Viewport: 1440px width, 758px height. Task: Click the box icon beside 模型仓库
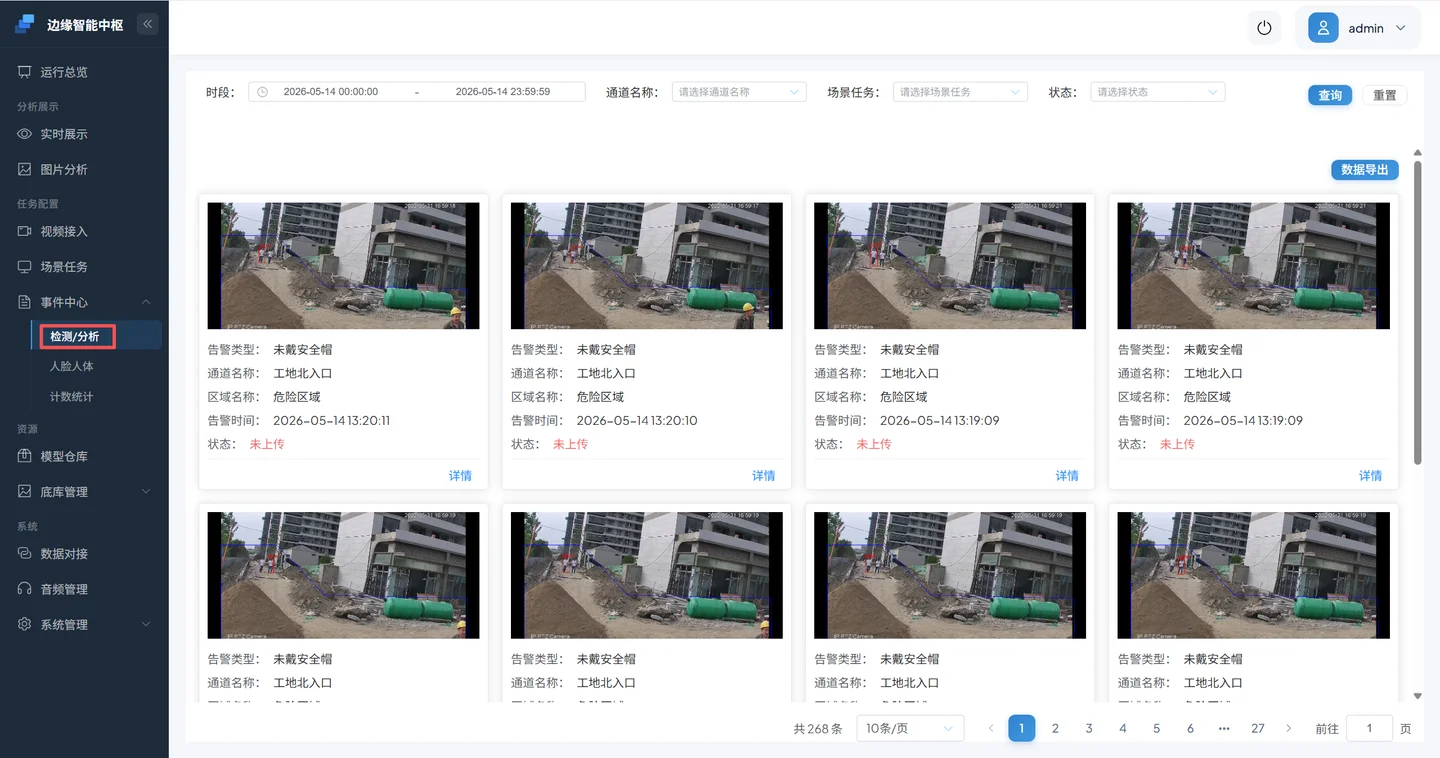pos(25,456)
